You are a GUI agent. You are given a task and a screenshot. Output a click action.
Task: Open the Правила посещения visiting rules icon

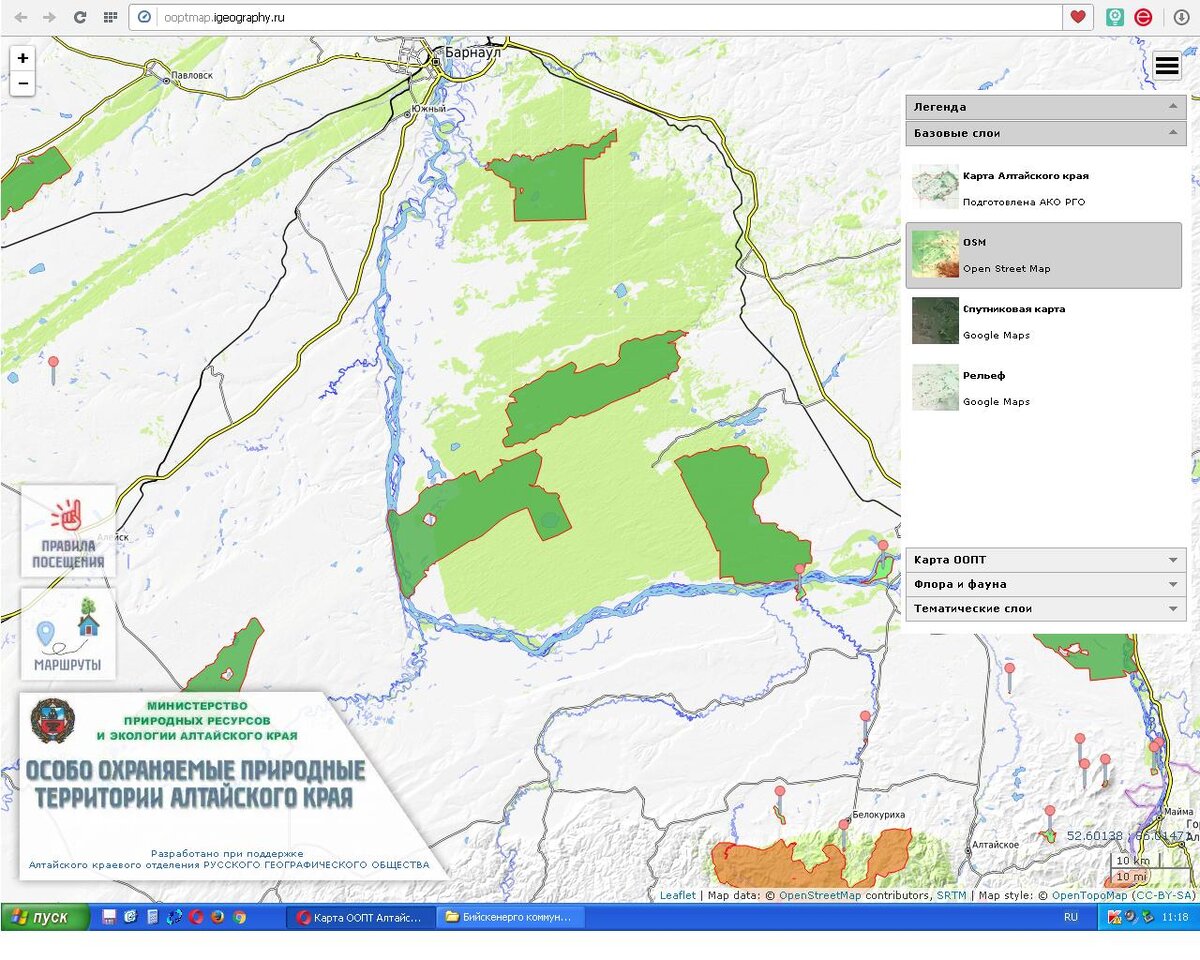pos(68,530)
